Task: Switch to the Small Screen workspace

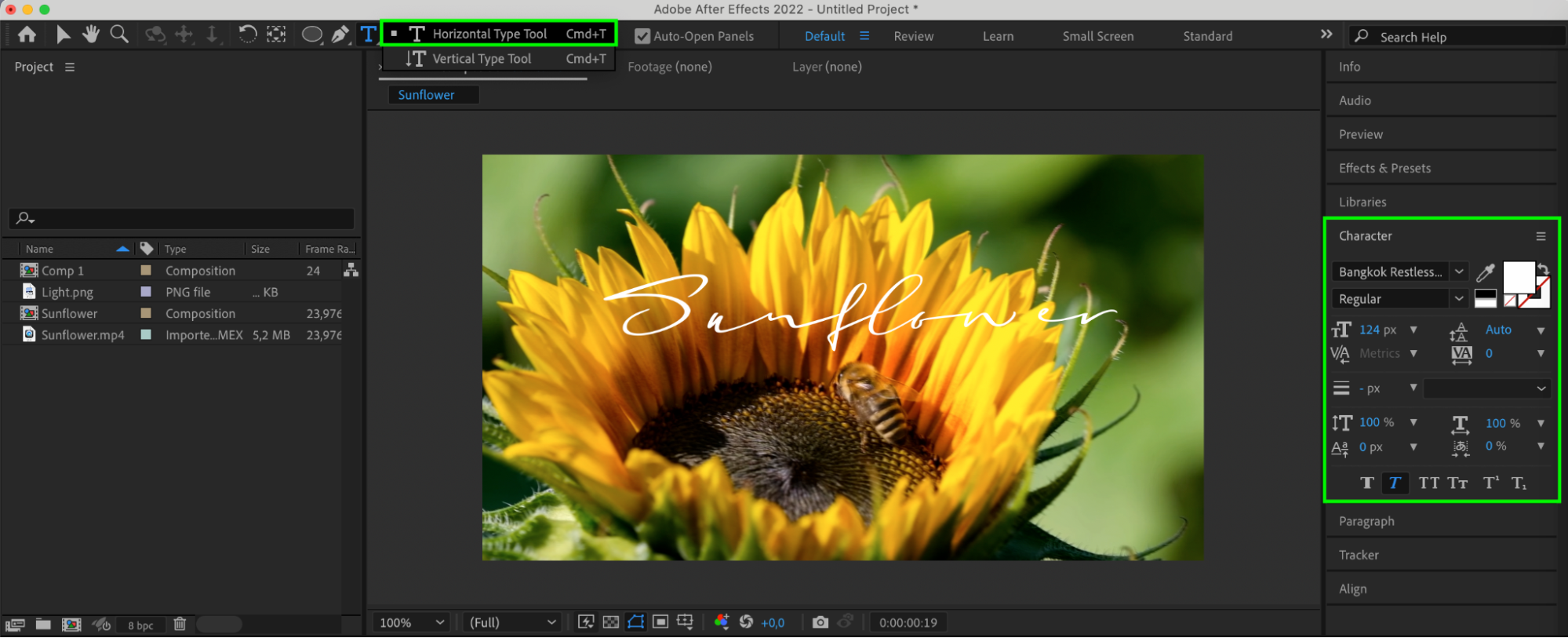Action: (1098, 36)
